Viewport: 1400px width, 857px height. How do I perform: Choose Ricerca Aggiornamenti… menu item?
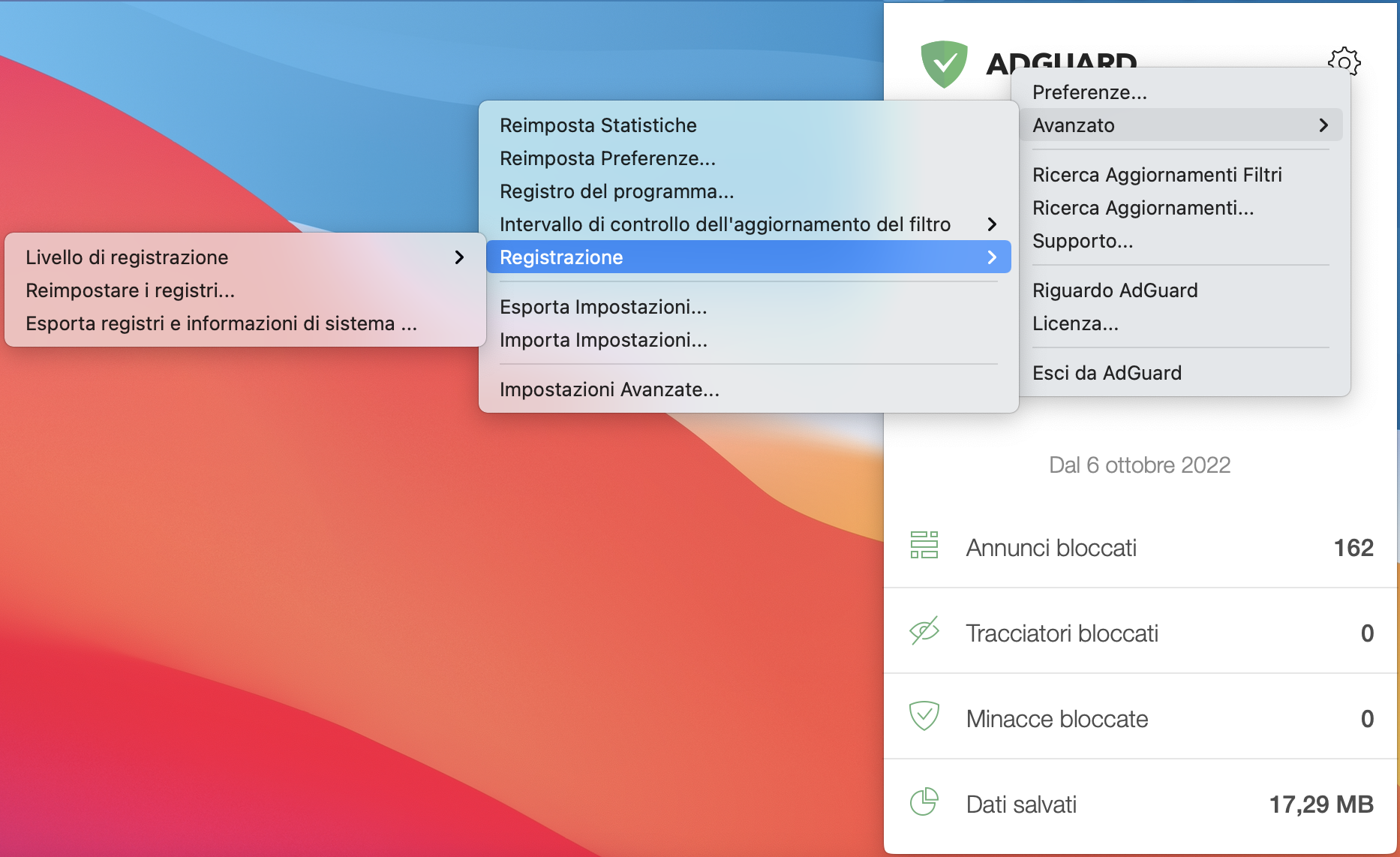[x=1181, y=208]
